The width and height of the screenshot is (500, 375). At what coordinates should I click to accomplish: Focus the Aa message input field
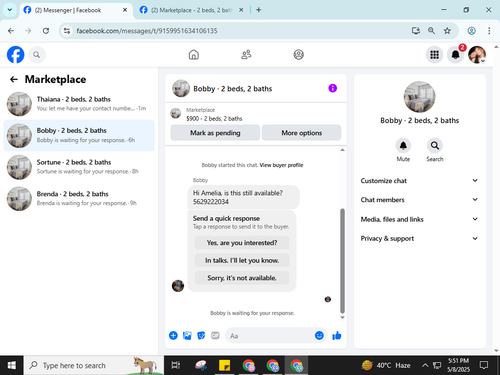[x=270, y=336]
